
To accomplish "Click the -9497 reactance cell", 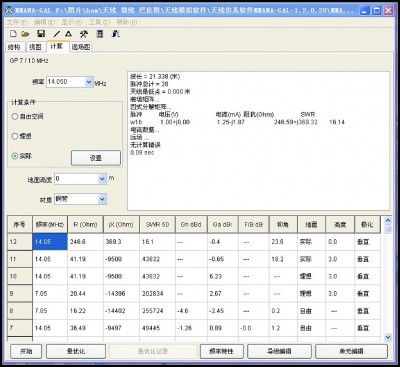I will 121,328.
